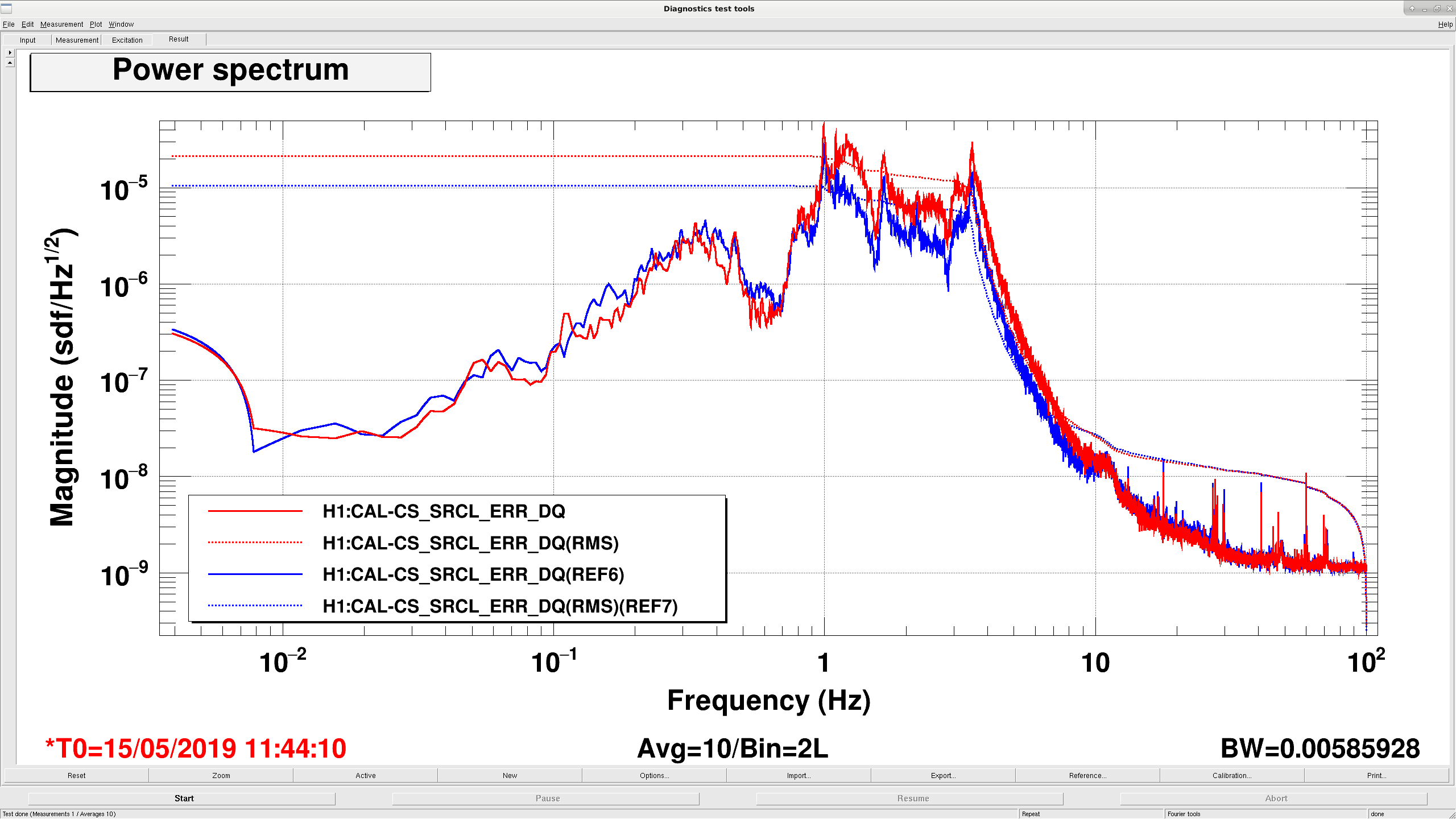Open the Plot menu

coord(96,24)
